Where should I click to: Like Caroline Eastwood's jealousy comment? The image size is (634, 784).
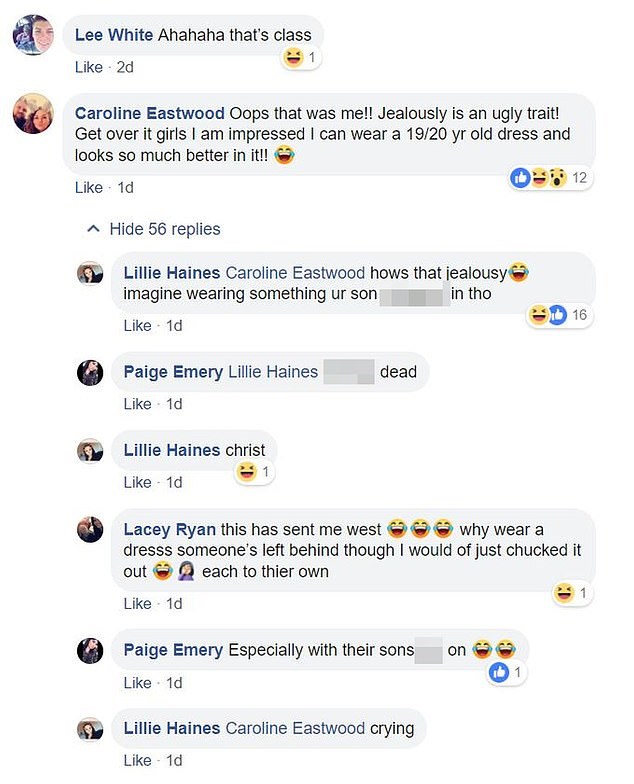(x=88, y=187)
